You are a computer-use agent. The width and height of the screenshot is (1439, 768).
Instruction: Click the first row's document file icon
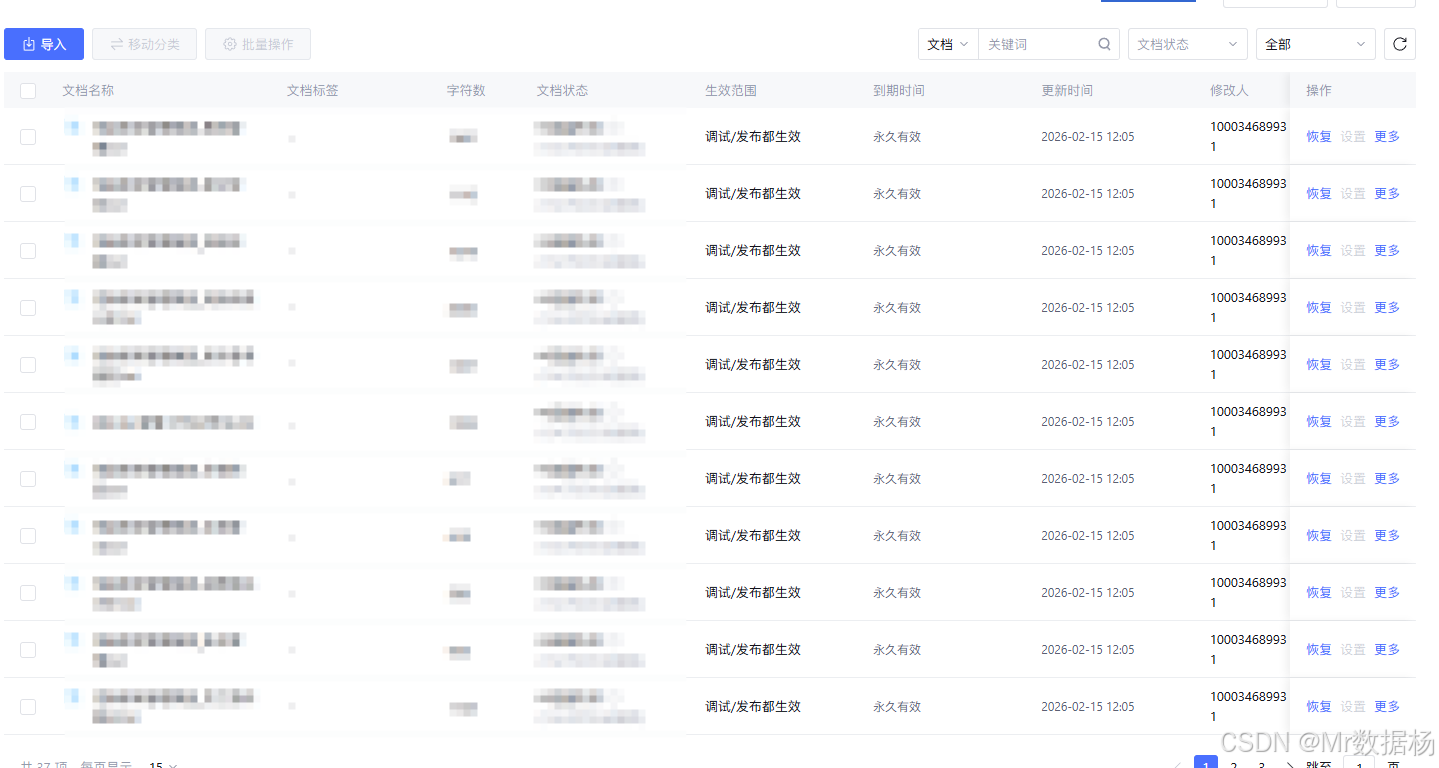72,128
